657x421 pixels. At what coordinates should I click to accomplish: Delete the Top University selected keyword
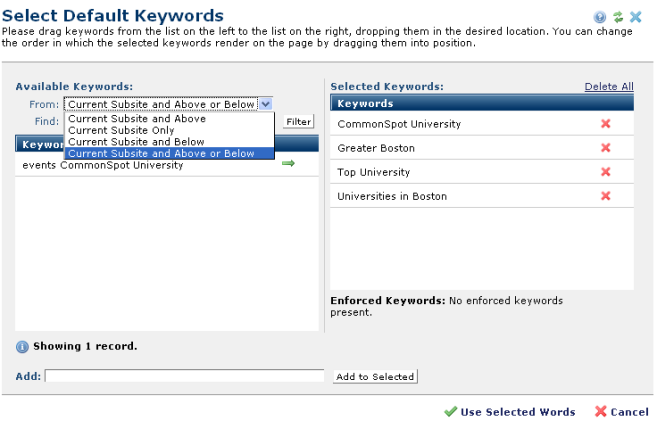tap(604, 172)
